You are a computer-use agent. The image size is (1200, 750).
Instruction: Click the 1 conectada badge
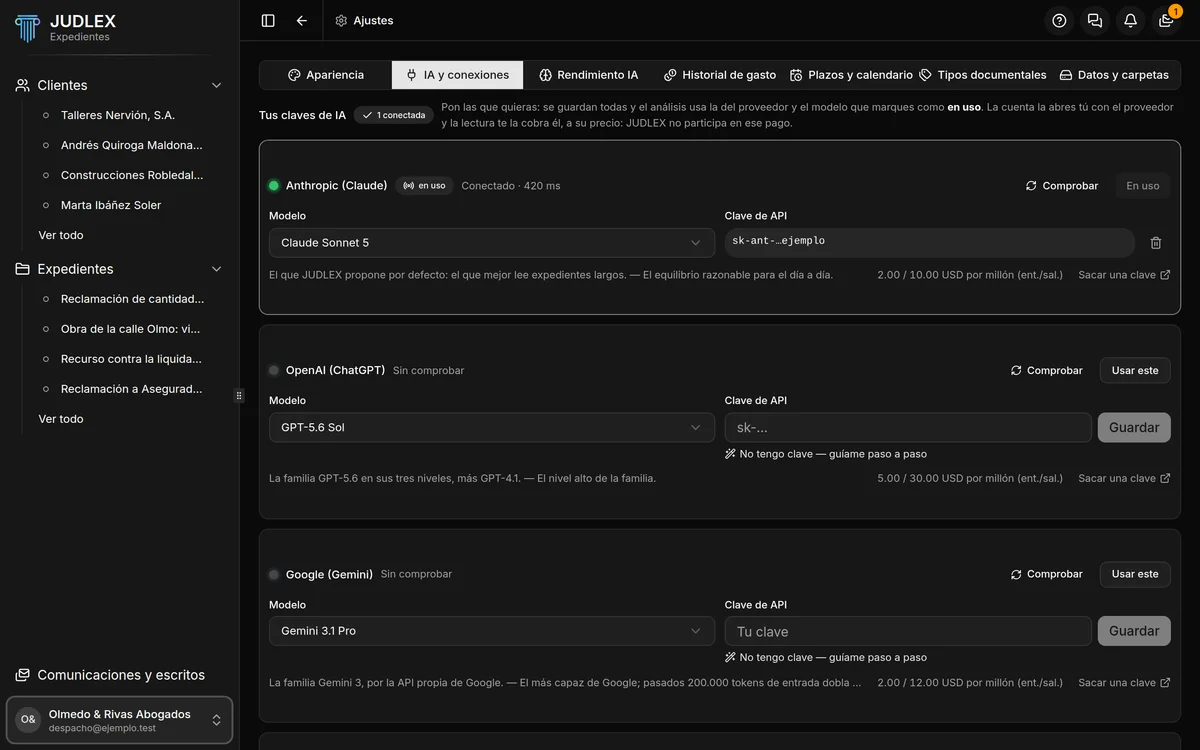click(393, 115)
